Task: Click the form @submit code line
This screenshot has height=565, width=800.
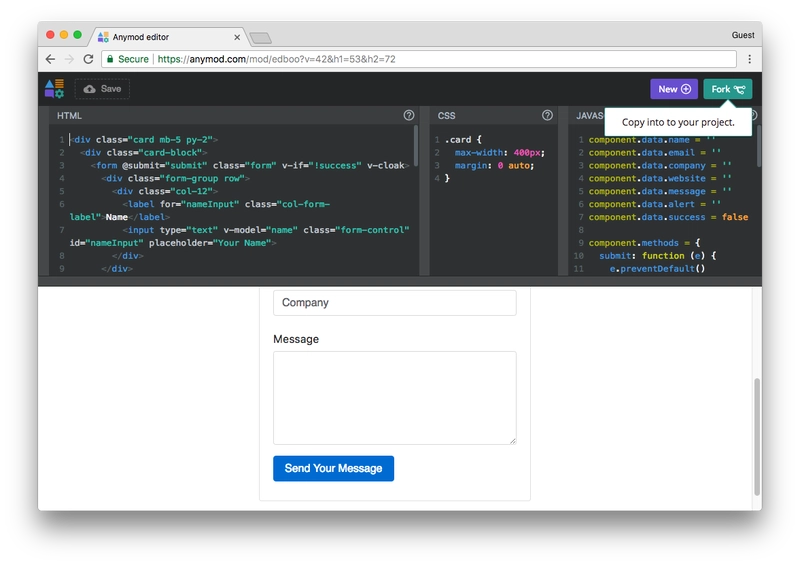Action: click(x=249, y=165)
